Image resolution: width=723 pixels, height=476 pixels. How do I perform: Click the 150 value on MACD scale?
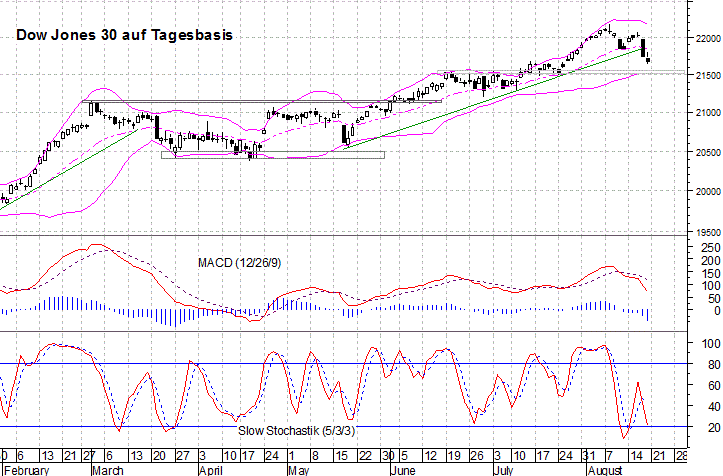[711, 274]
